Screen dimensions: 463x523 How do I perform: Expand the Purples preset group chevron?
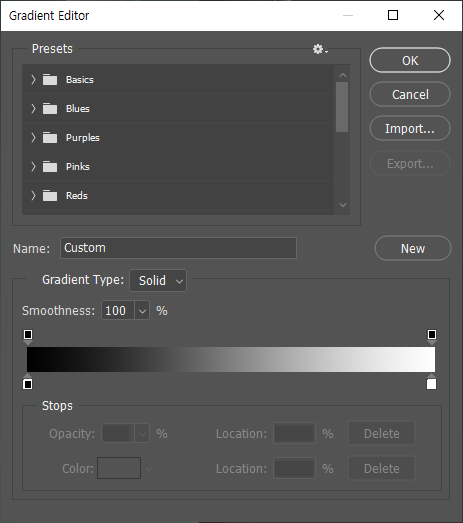(x=33, y=138)
